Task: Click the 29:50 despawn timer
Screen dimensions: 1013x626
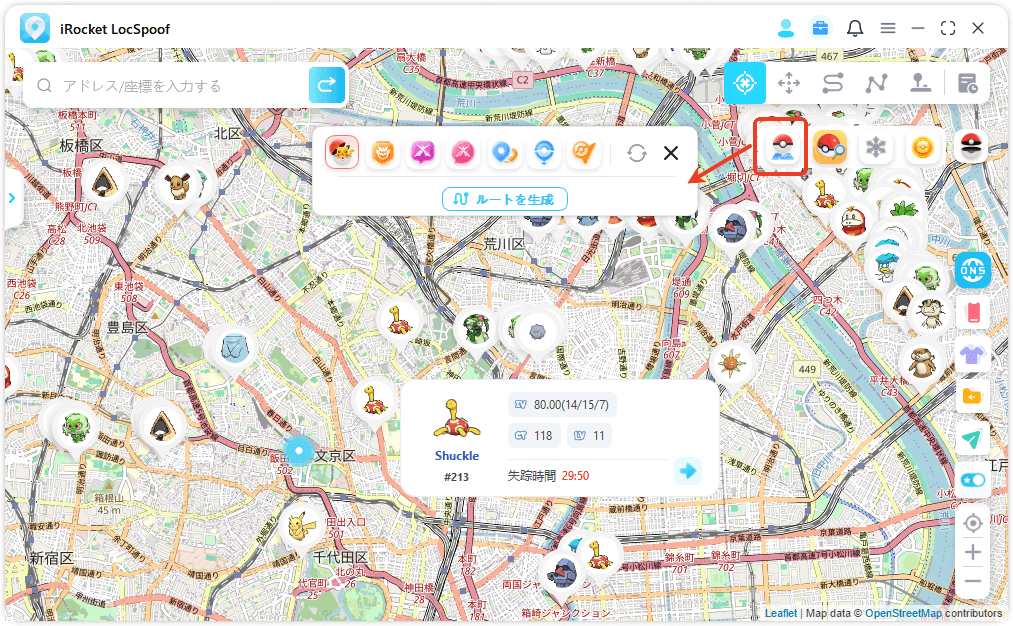Action: click(x=575, y=476)
